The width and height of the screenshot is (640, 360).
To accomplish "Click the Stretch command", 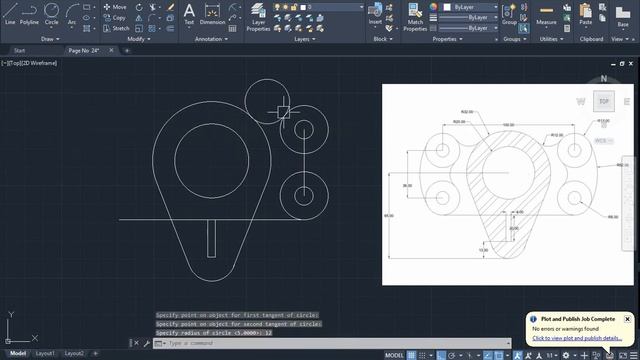I will pos(116,29).
